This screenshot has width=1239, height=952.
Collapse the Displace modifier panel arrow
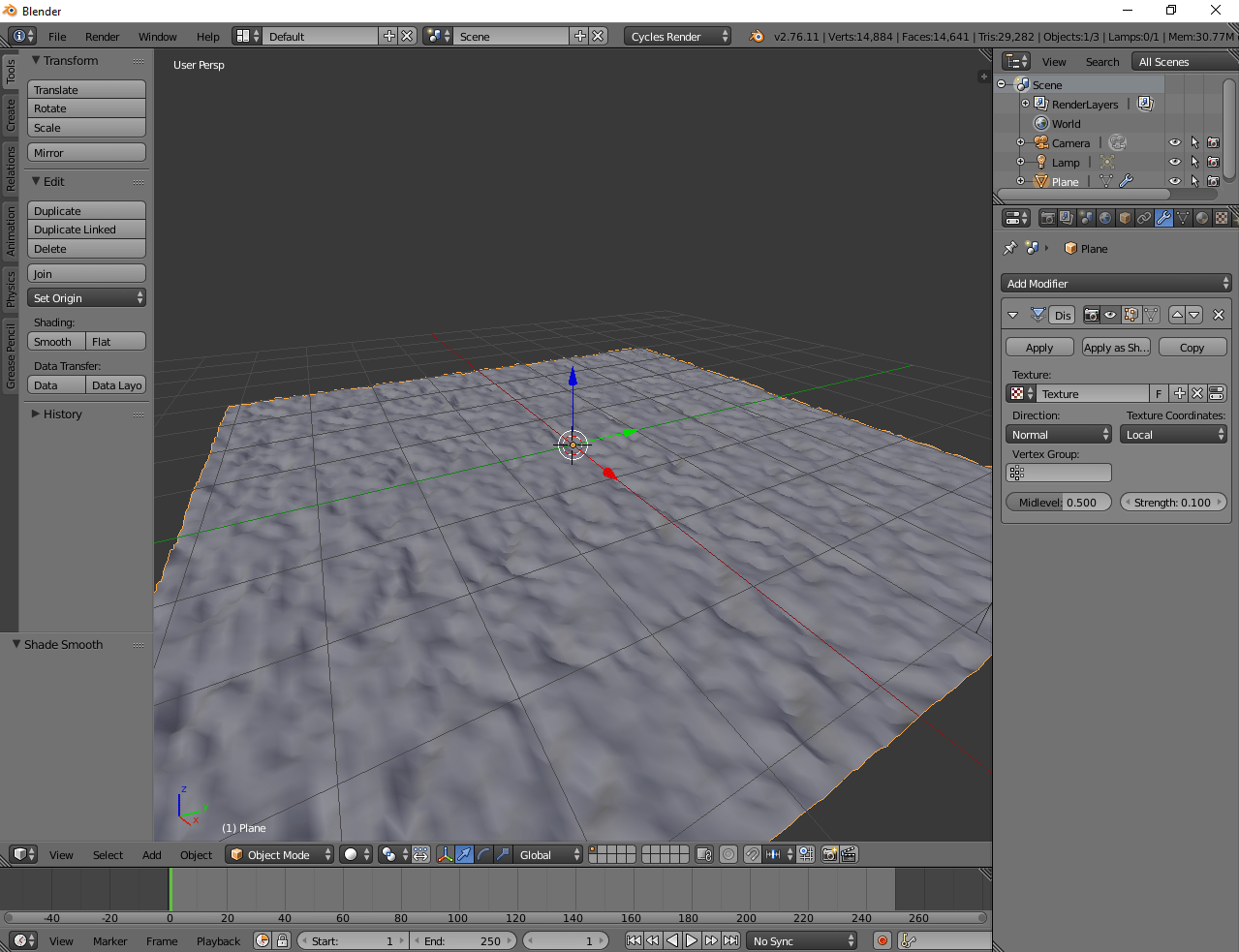(1012, 315)
